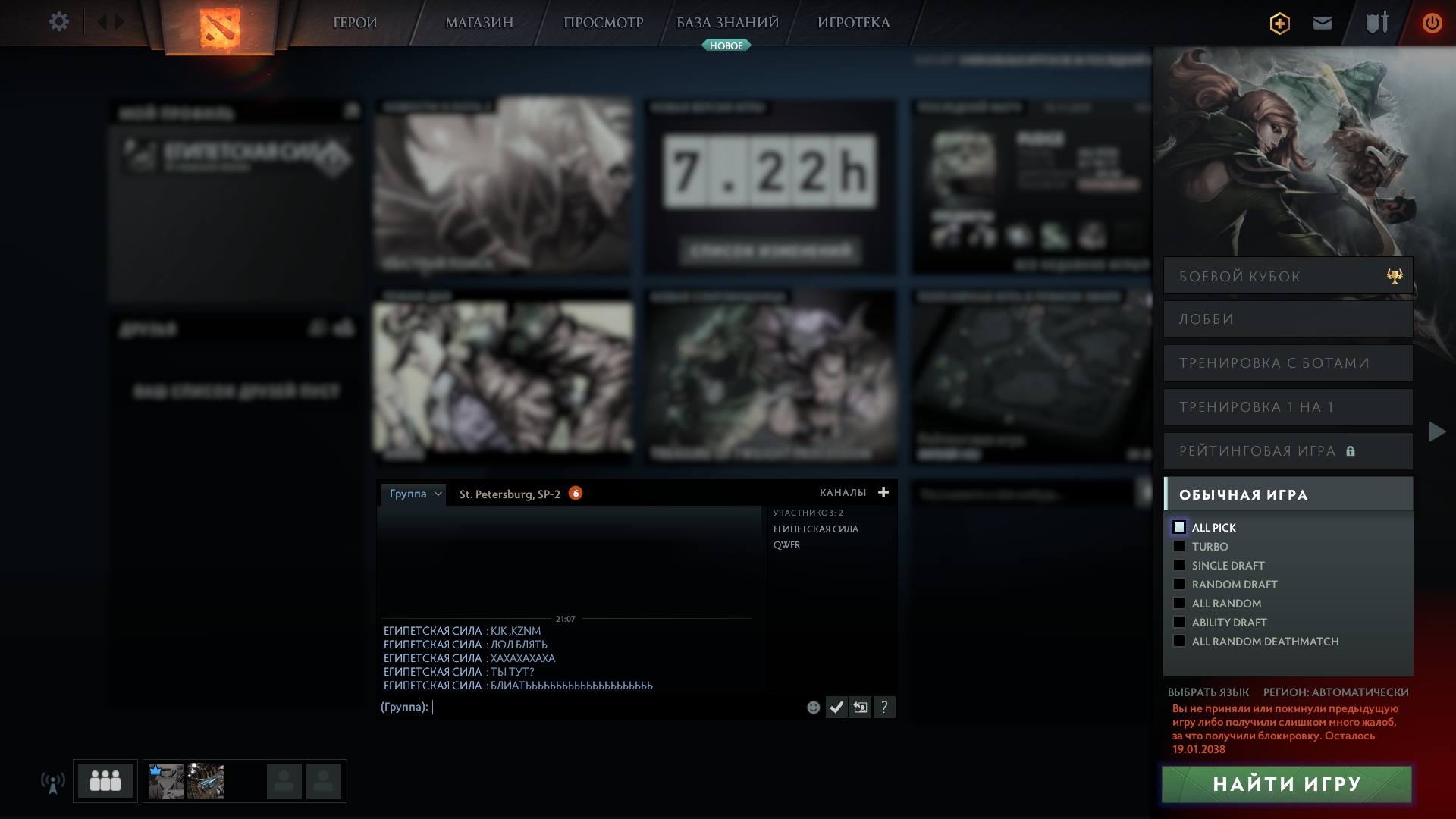Open the ЛОББИ play option
The image size is (1456, 819).
click(x=1288, y=319)
